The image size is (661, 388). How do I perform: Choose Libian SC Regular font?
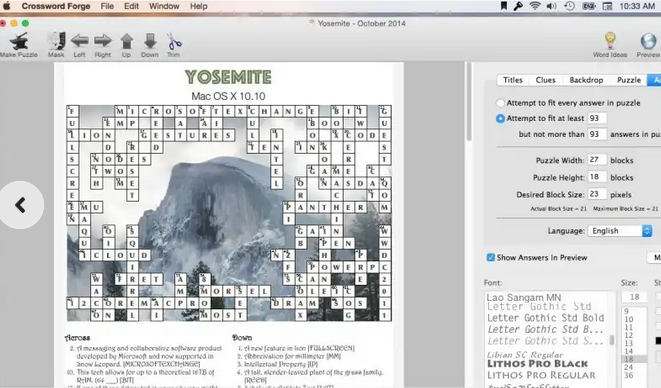click(x=525, y=354)
